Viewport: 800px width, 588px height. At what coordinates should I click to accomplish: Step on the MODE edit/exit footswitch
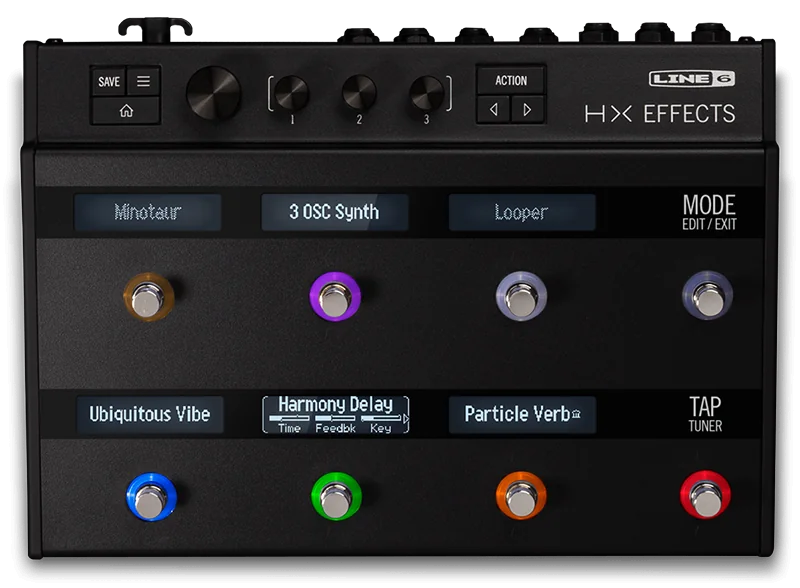(x=708, y=296)
